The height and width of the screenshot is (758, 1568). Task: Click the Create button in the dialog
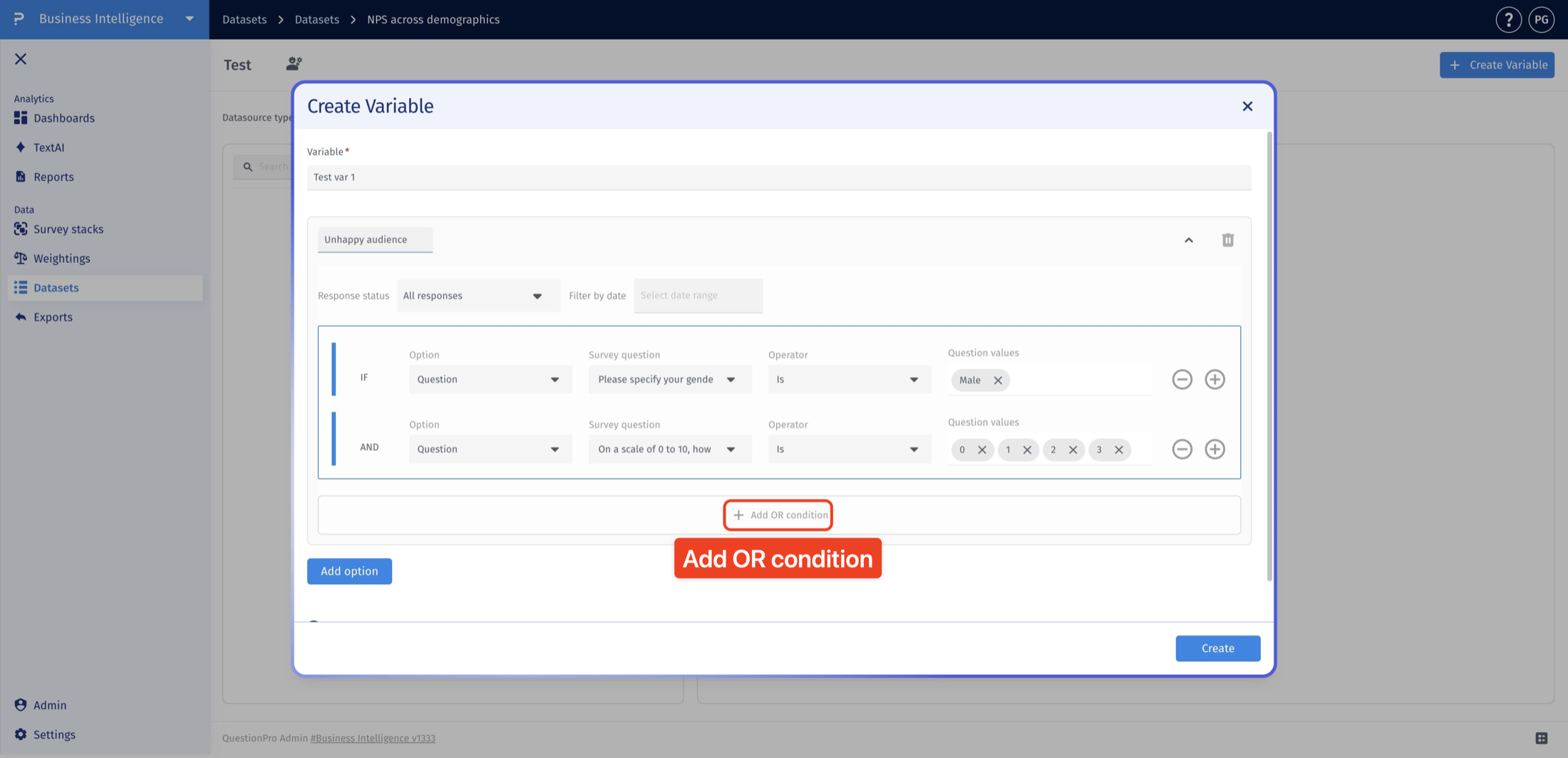click(x=1217, y=648)
